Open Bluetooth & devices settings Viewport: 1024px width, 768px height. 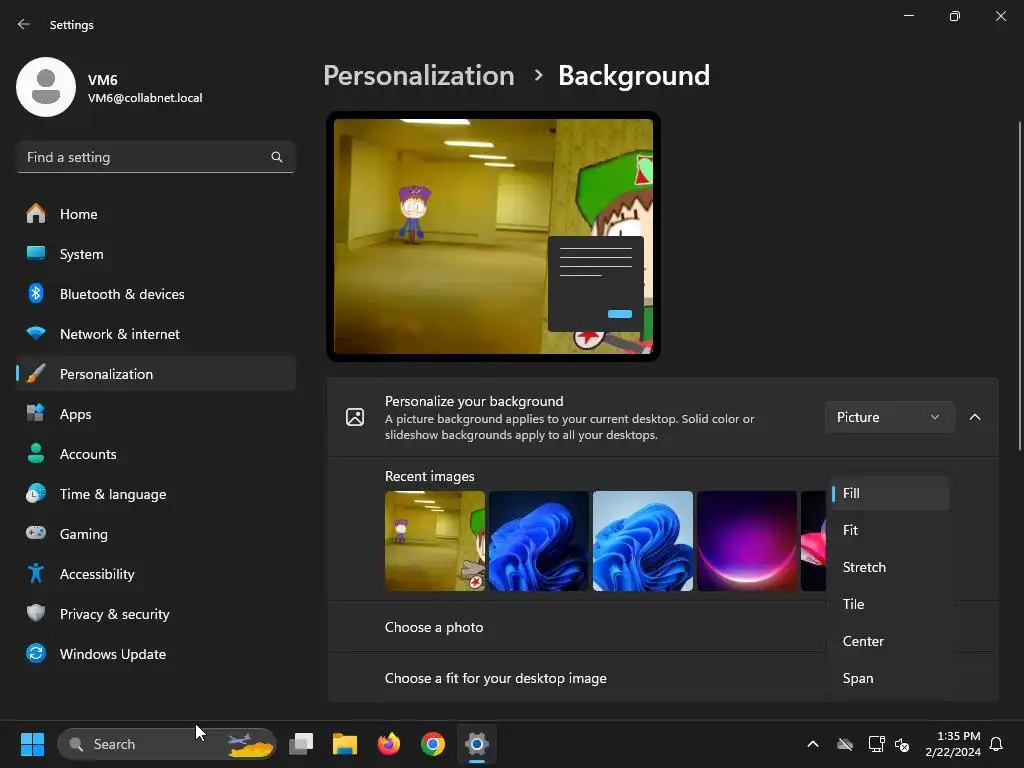pyautogui.click(x=155, y=294)
